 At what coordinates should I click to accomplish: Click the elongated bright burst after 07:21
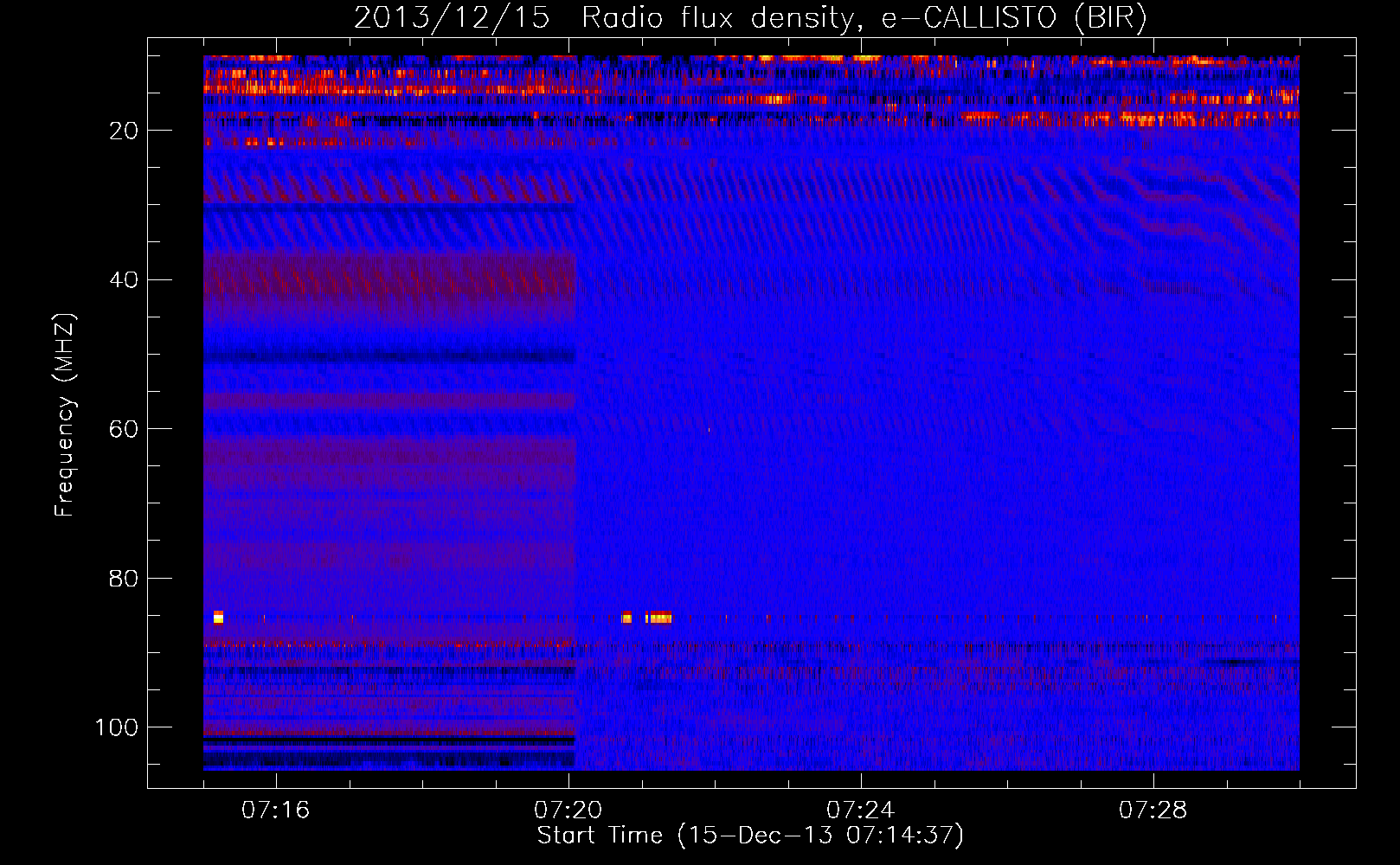pyautogui.click(x=658, y=617)
